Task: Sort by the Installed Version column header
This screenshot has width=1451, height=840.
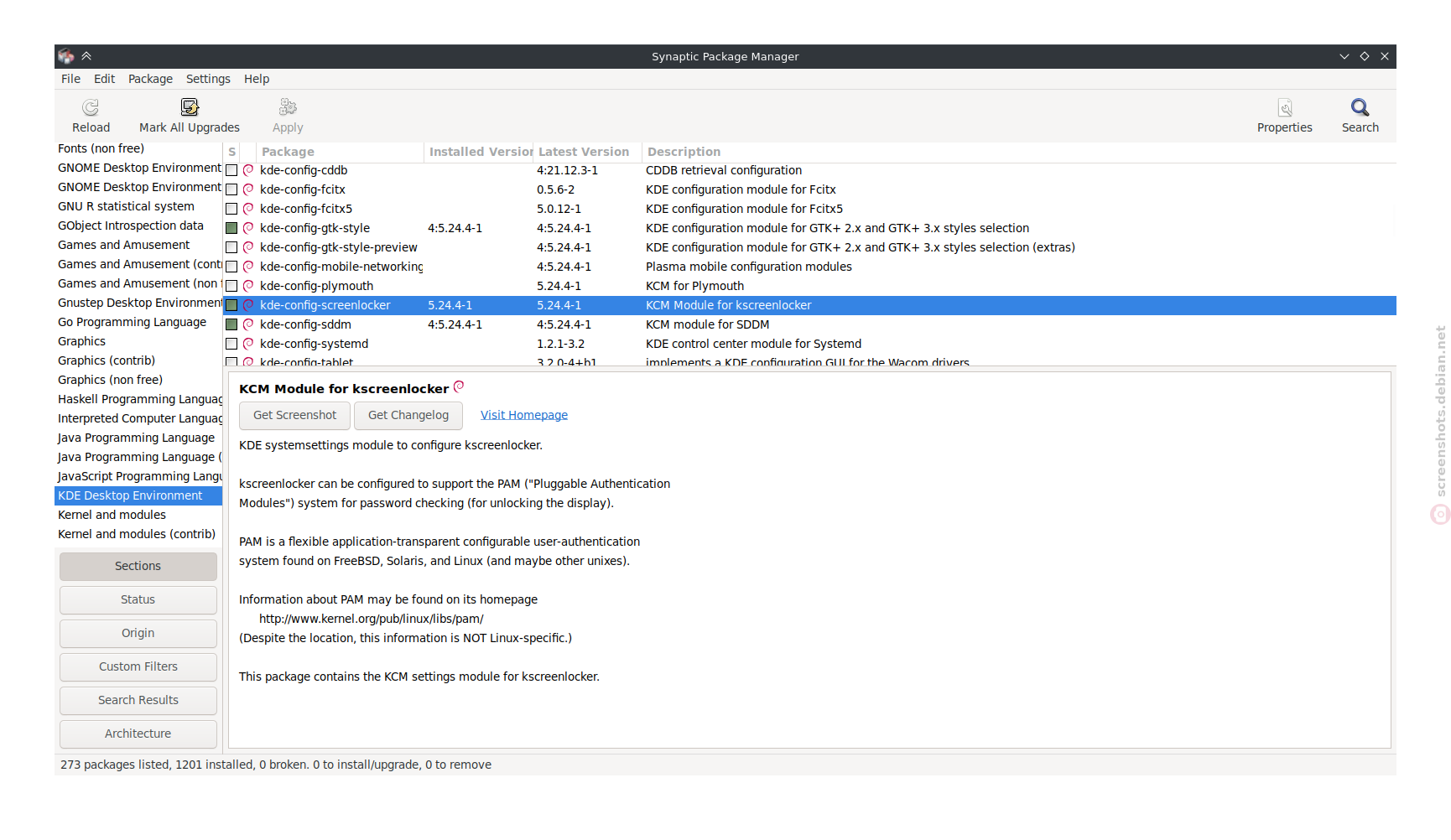Action: coord(479,152)
